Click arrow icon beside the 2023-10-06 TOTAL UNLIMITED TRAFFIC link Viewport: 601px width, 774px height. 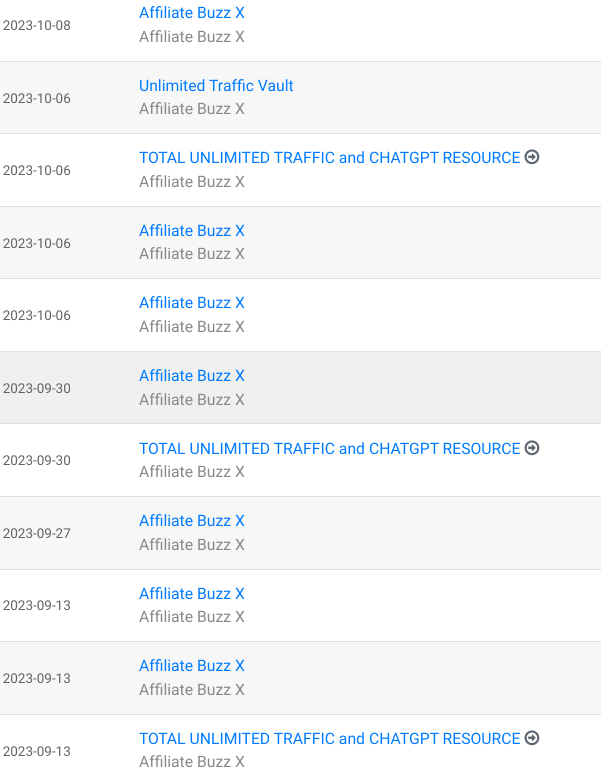(x=532, y=157)
